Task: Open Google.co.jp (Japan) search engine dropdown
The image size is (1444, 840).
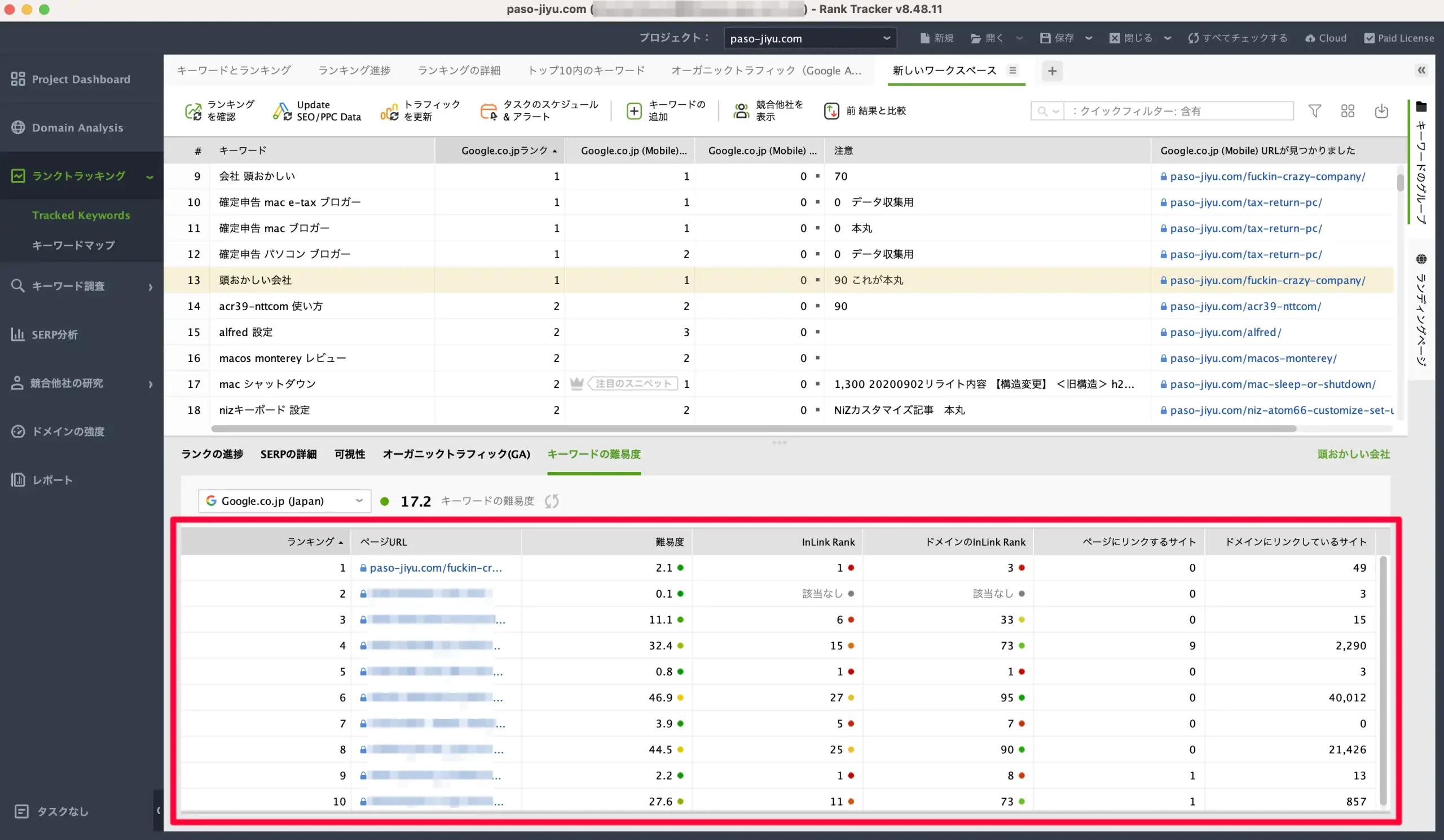Action: click(x=284, y=501)
